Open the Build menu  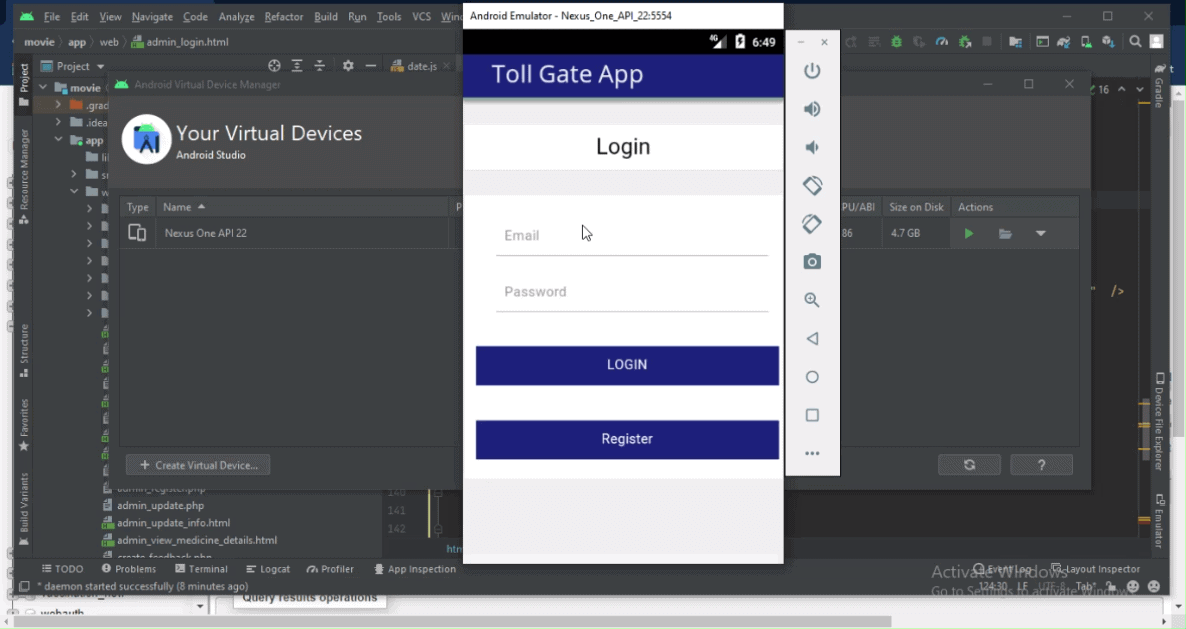click(x=325, y=16)
